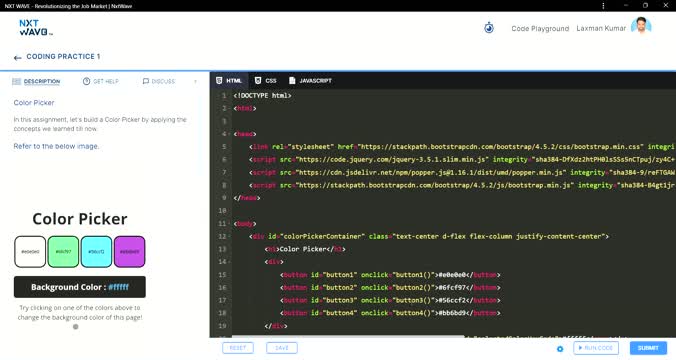676x360 pixels.
Task: Click the cyan #56ccf2 color swatch
Action: pyautogui.click(x=96, y=251)
